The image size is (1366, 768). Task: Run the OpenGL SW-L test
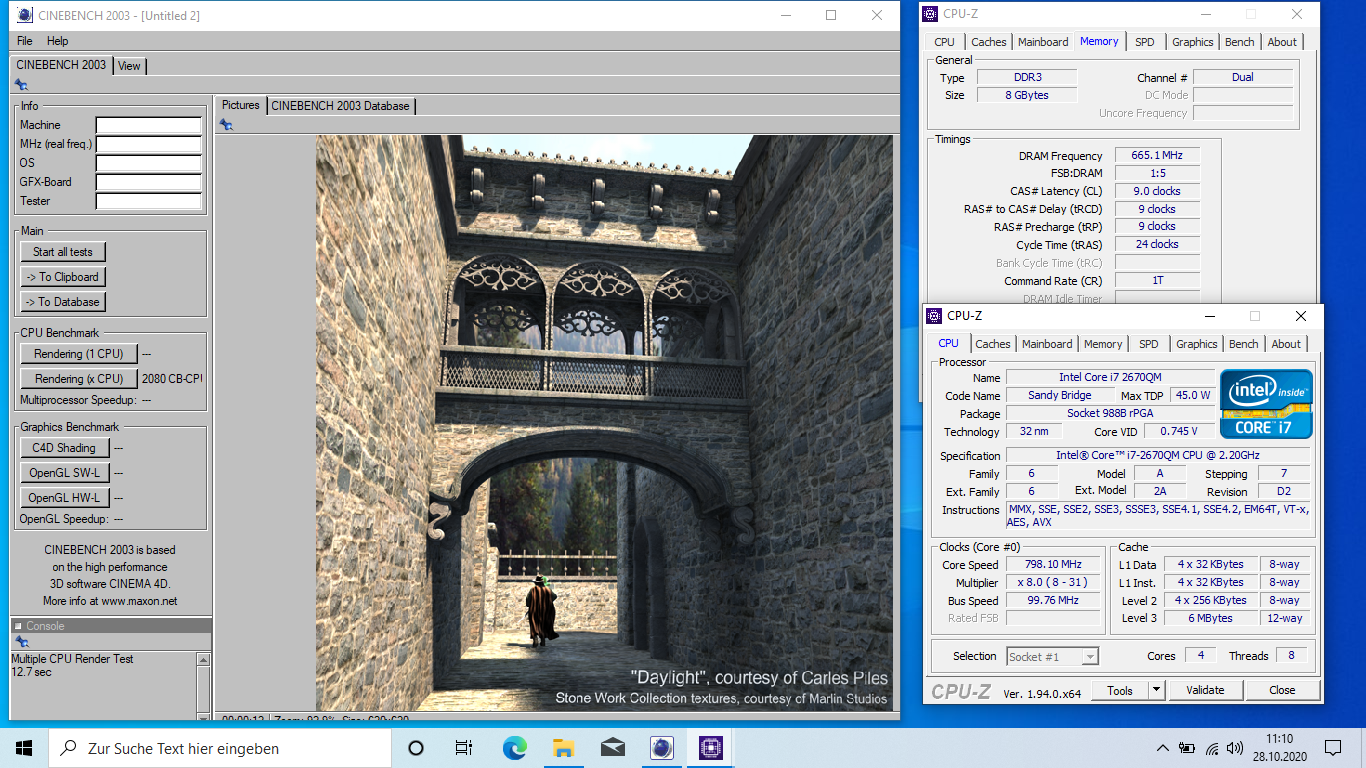tap(64, 473)
